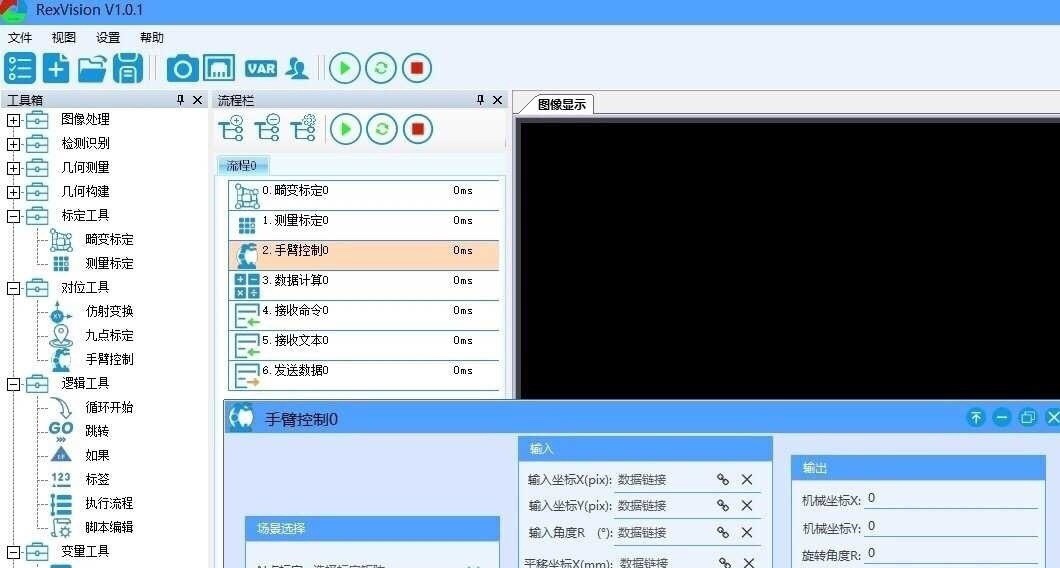Link data for 输入坐标X(pix)
This screenshot has width=1060, height=568.
click(723, 479)
